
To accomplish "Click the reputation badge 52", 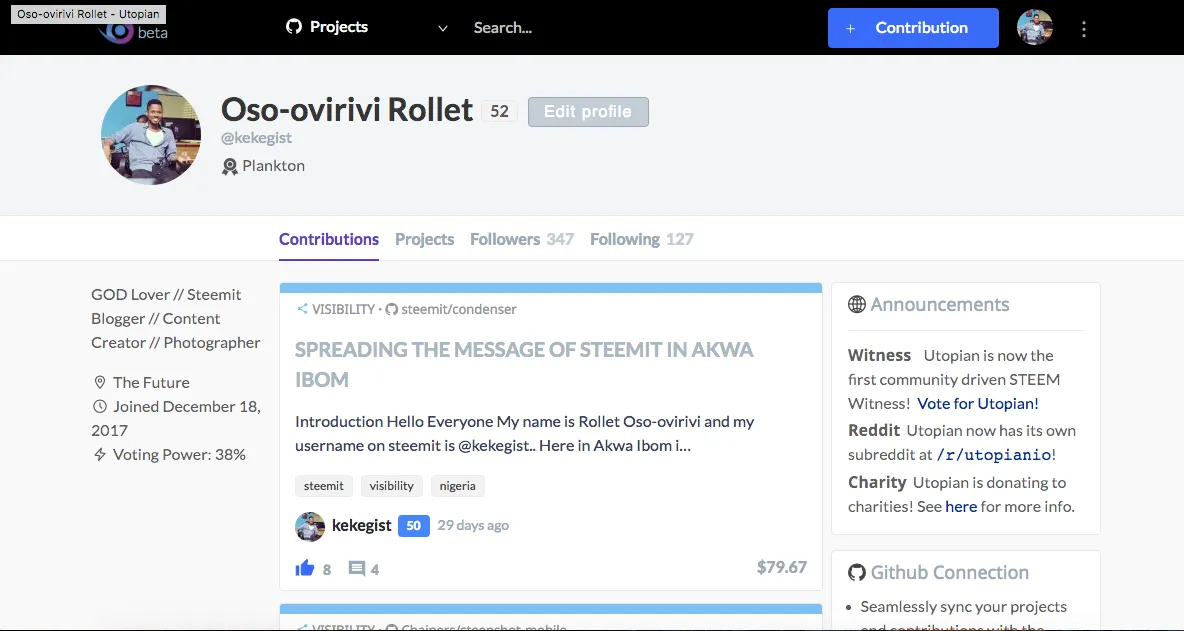I will click(x=499, y=111).
